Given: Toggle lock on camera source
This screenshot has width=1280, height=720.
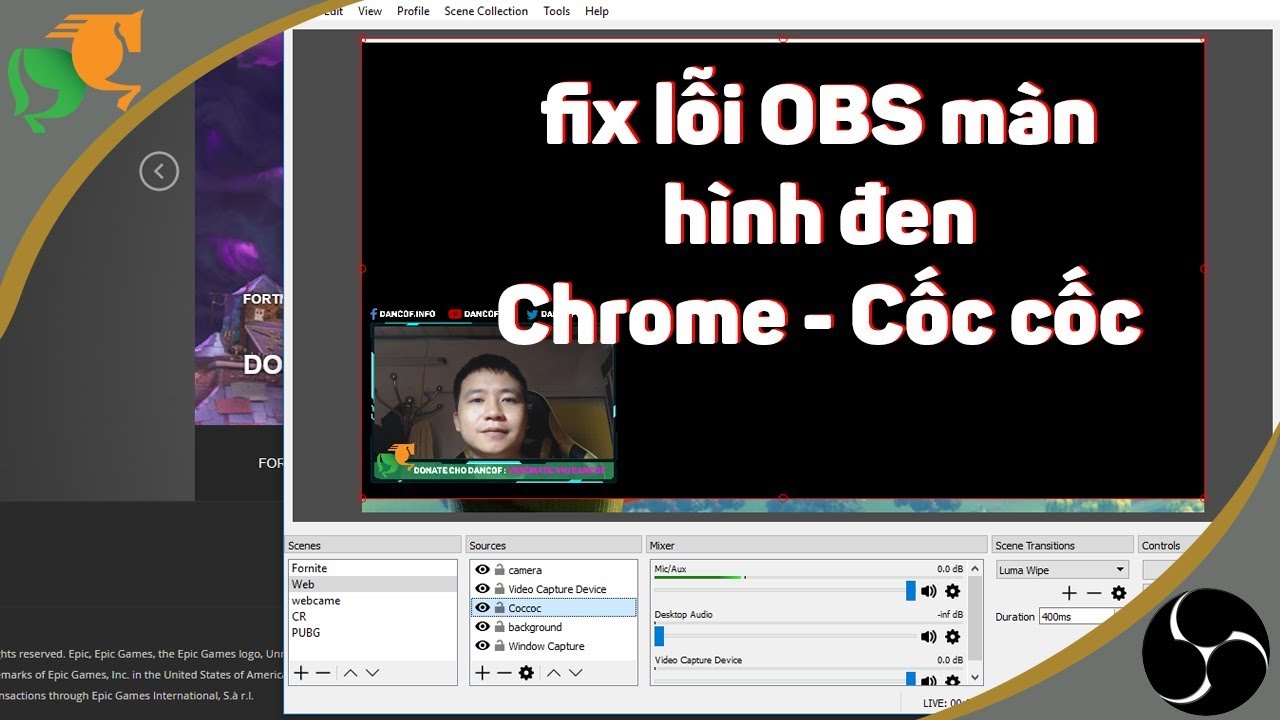Looking at the screenshot, I should (x=499, y=570).
